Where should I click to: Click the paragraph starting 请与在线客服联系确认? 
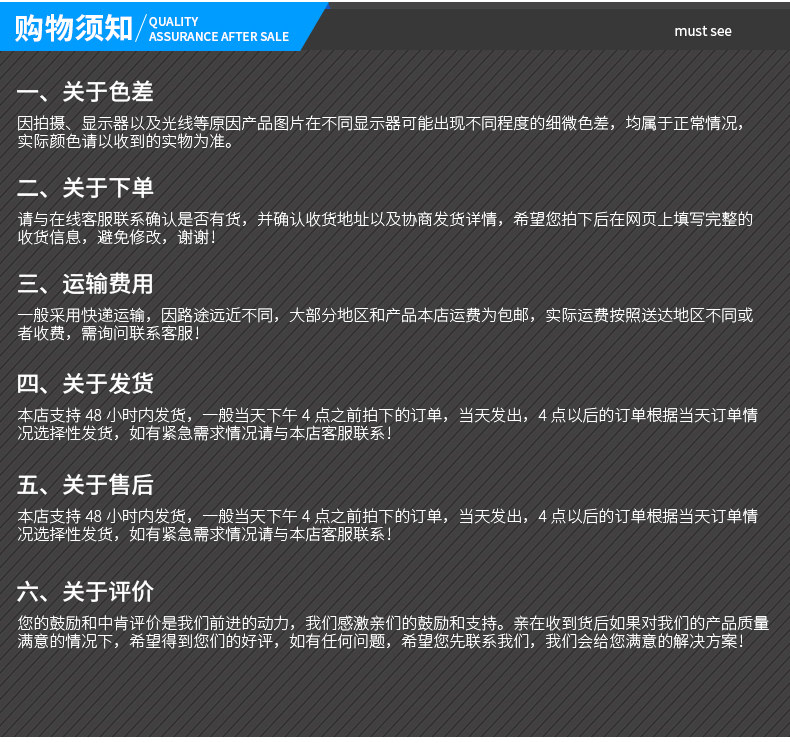[x=385, y=228]
